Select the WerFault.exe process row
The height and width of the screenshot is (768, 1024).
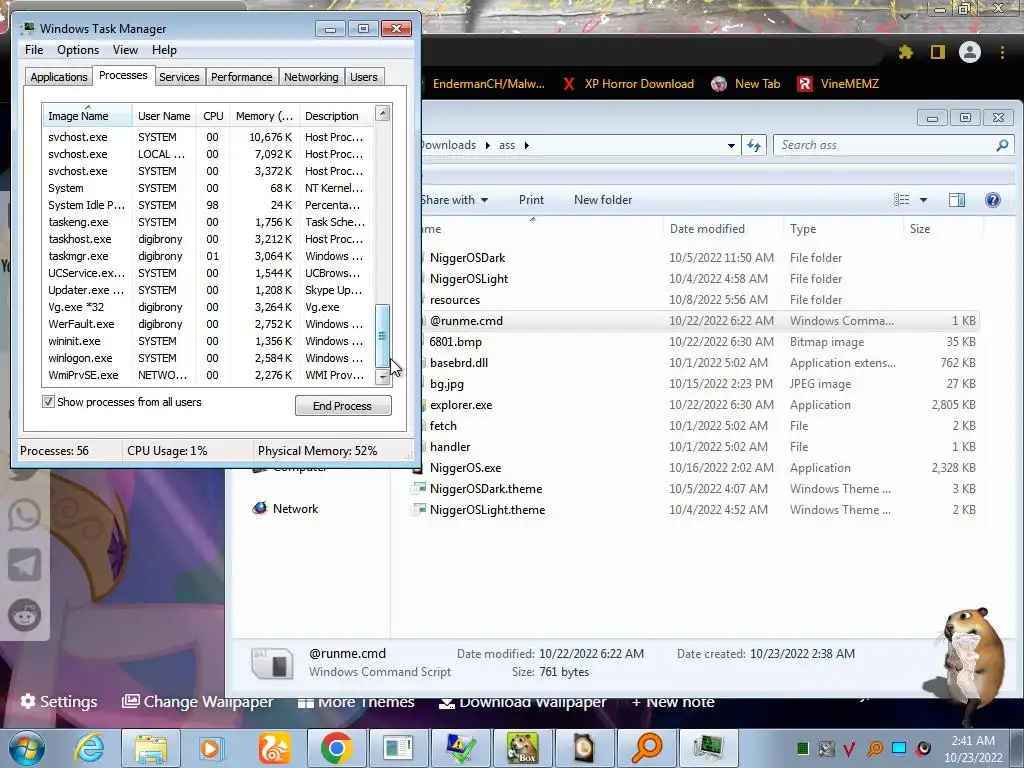click(208, 324)
